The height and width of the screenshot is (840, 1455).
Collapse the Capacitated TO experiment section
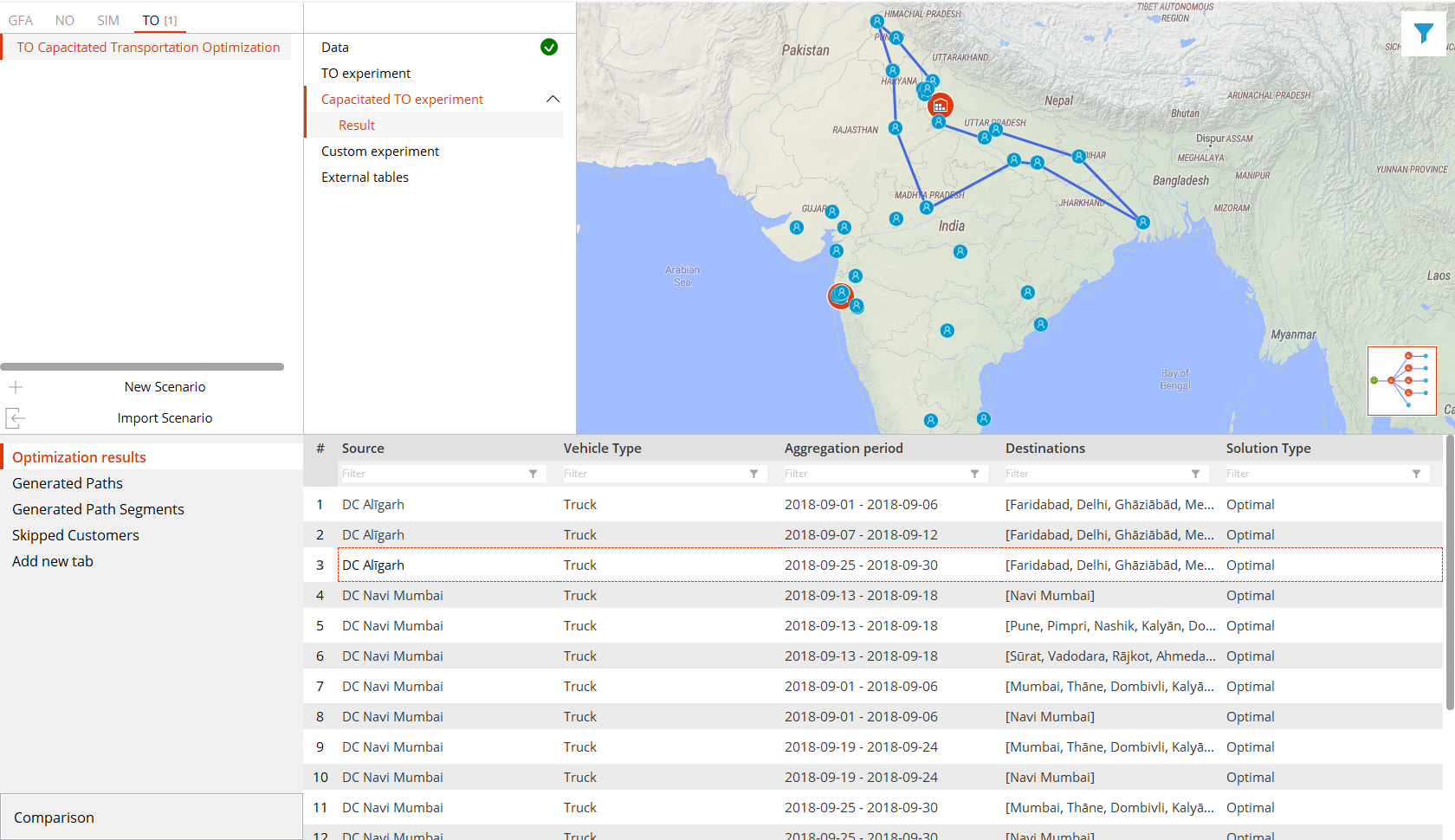[553, 99]
